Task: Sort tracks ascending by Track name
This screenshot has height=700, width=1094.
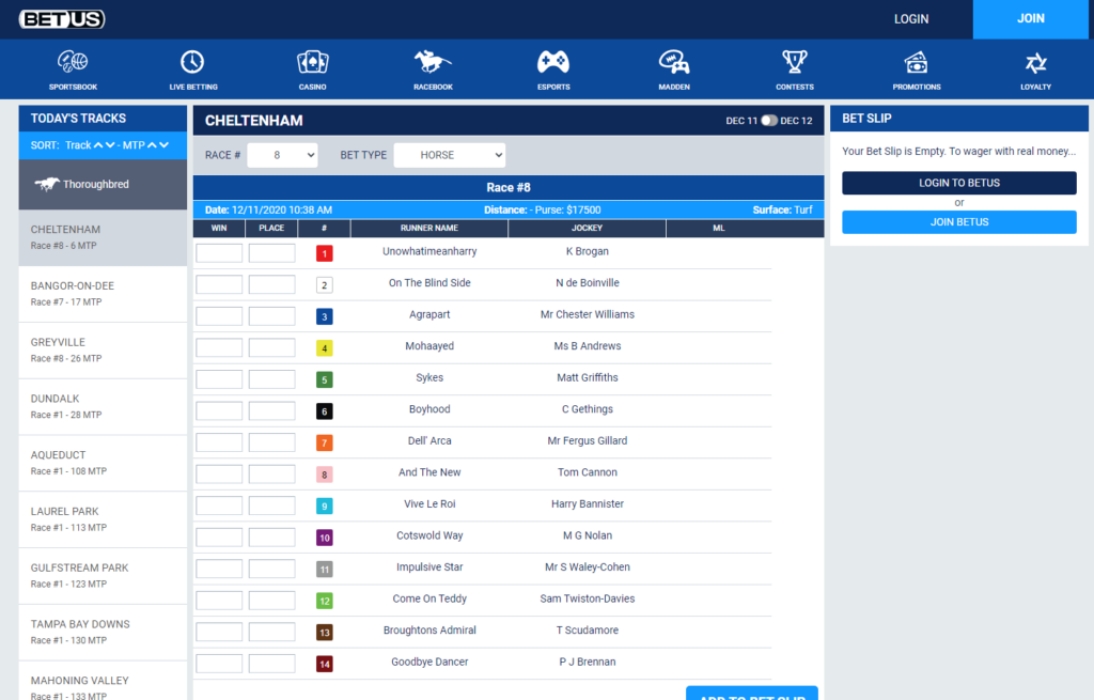Action: (x=98, y=145)
